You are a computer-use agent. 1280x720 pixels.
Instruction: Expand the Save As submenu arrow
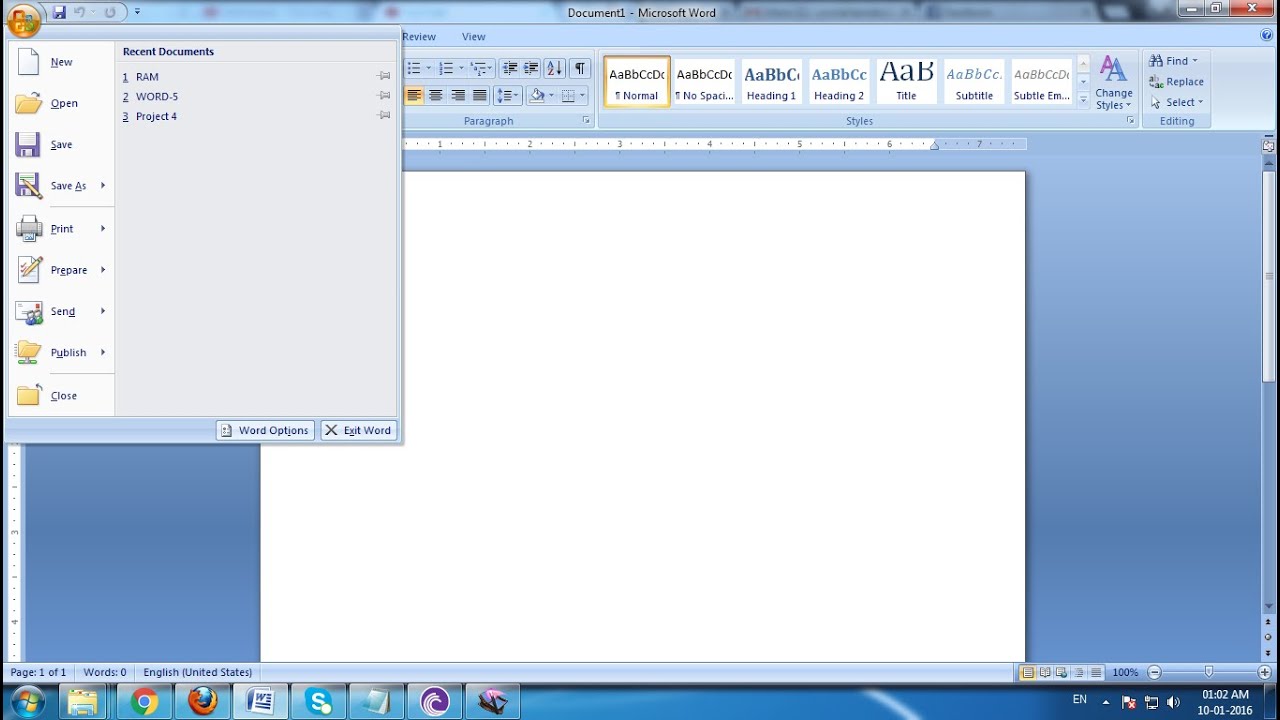click(x=101, y=186)
